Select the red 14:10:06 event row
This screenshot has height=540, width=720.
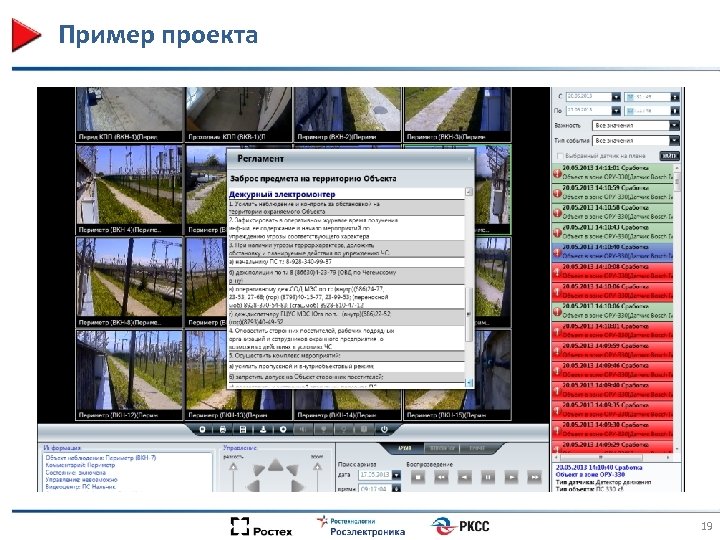coord(613,292)
